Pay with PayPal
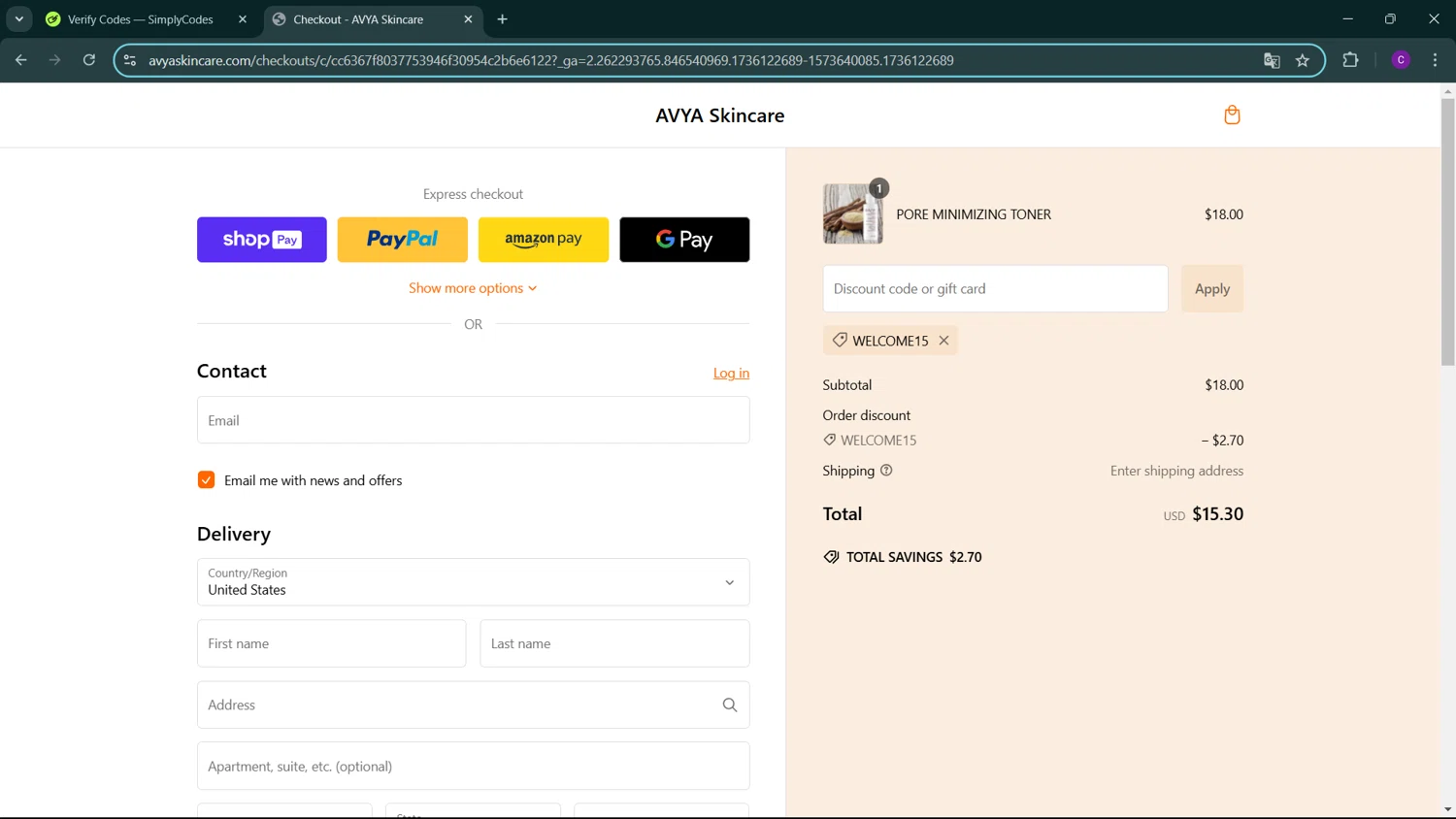The width and height of the screenshot is (1456, 819). coord(403,240)
